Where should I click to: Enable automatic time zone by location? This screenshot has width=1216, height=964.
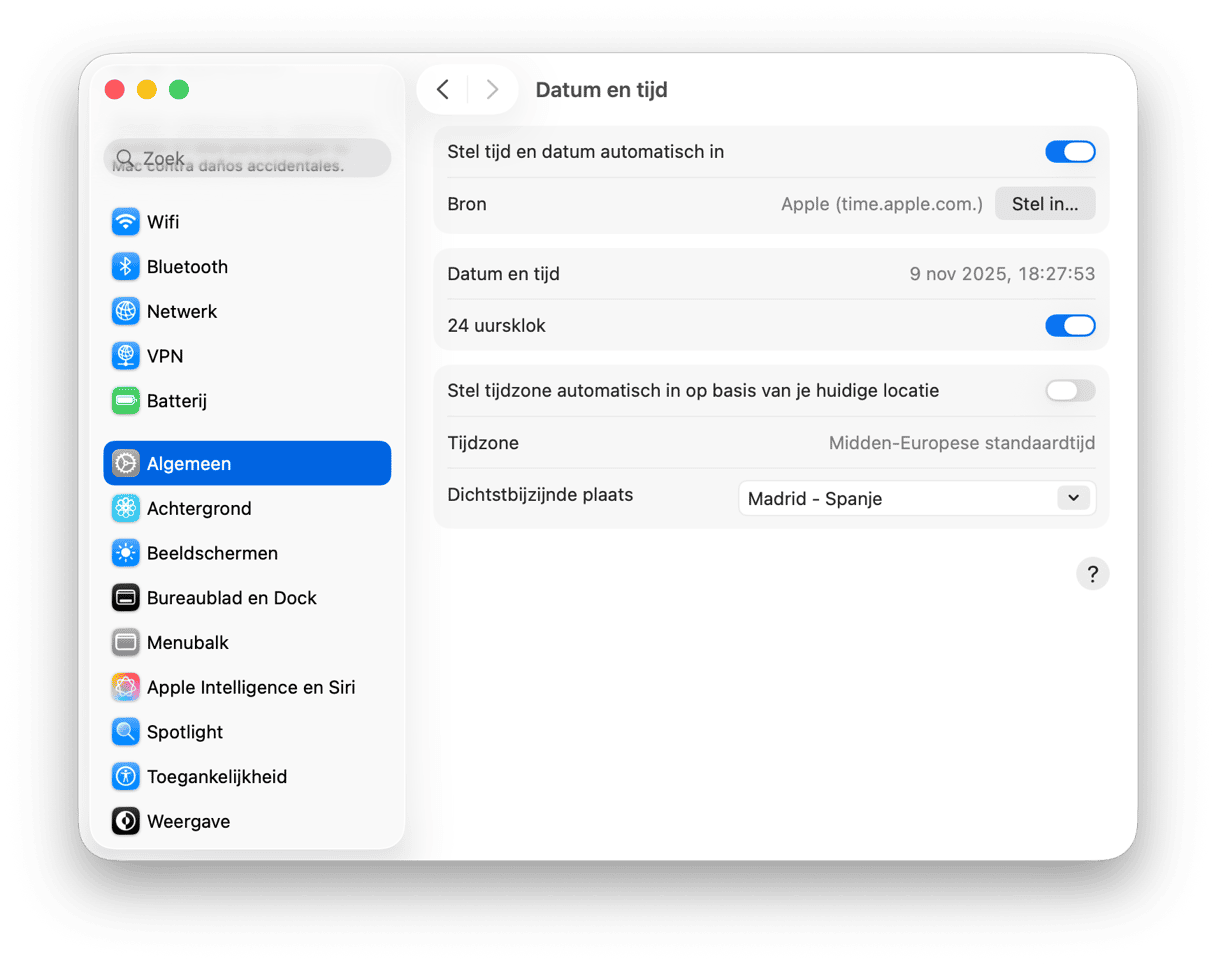(1069, 391)
